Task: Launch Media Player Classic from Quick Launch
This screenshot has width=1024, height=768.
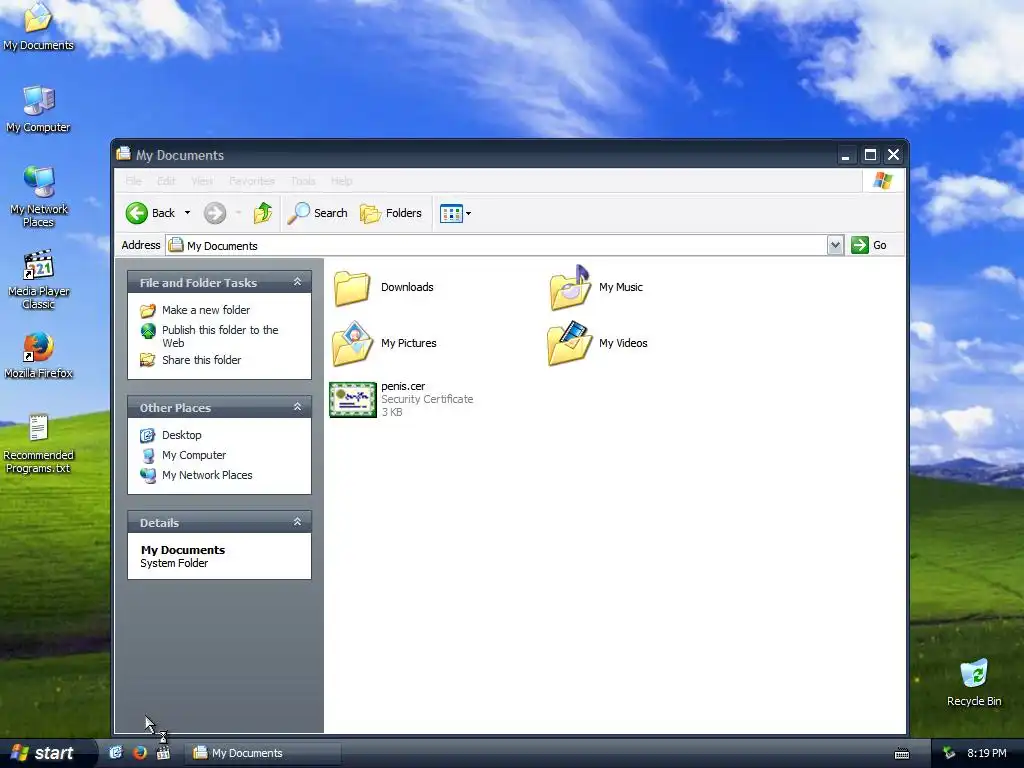Action: [x=163, y=753]
